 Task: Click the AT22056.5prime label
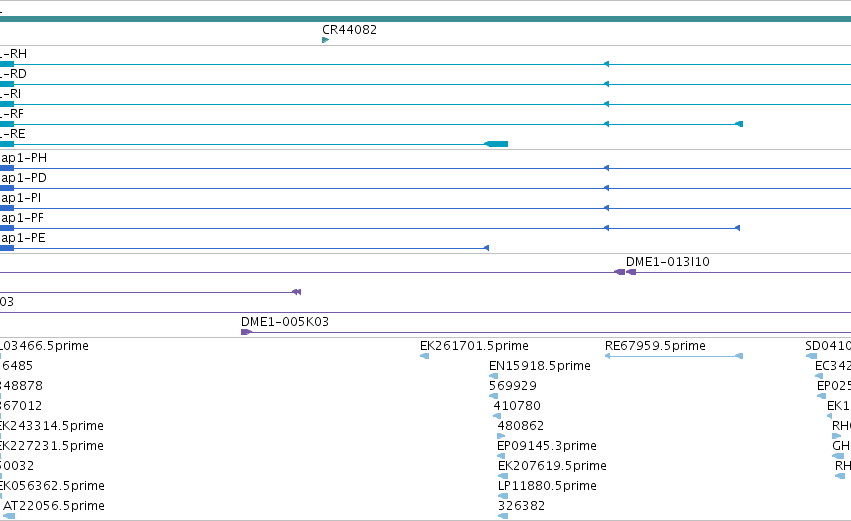point(54,506)
